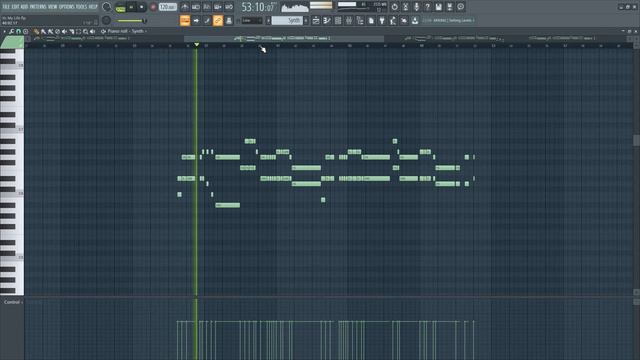Select the piano roll Mute tool

pyautogui.click(x=64, y=31)
